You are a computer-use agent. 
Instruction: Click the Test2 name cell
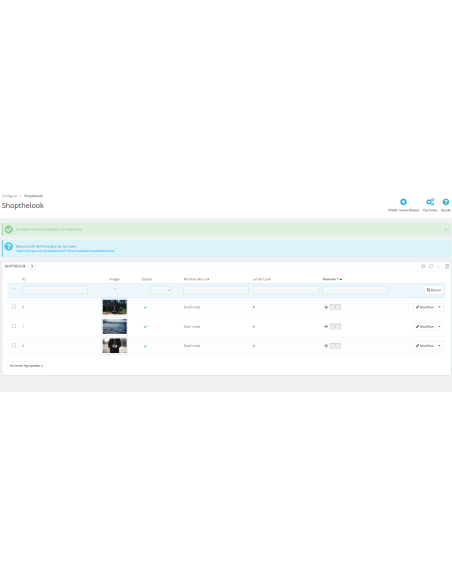(x=192, y=346)
